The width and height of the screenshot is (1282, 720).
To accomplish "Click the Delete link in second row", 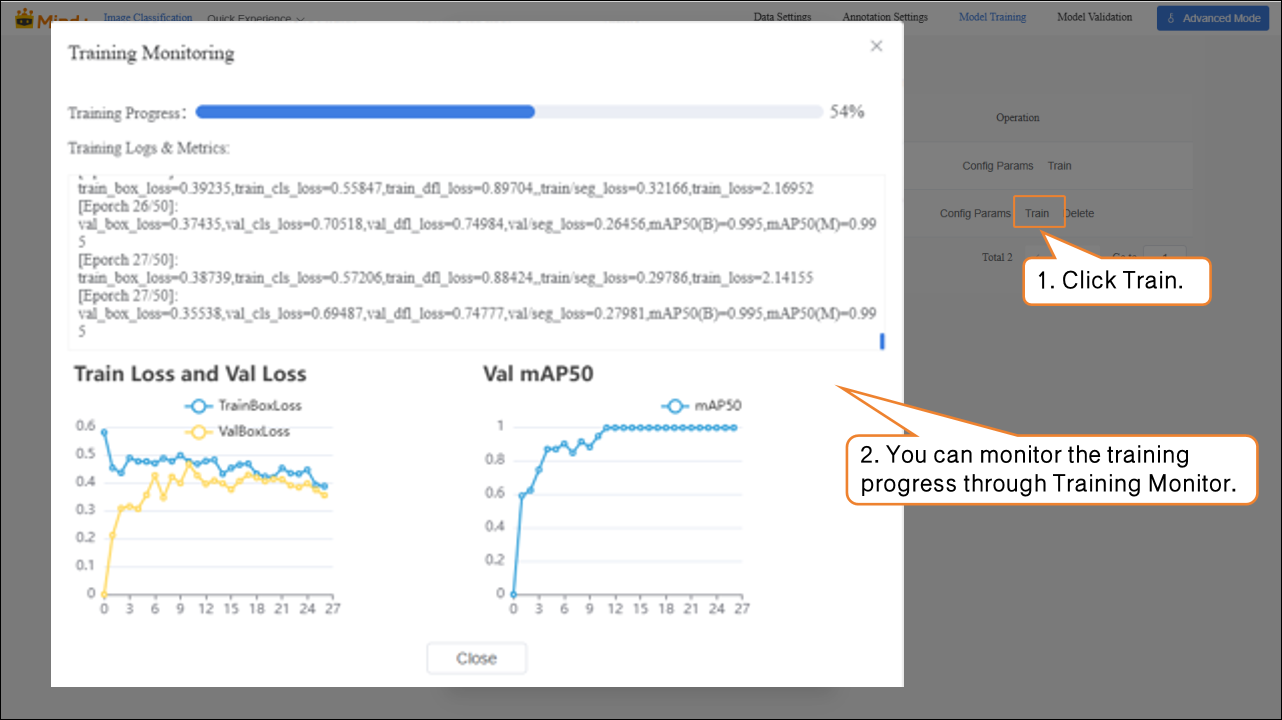I will 1080,213.
